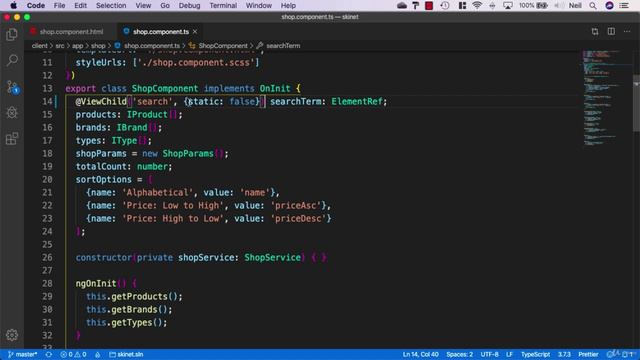Image resolution: width=640 pixels, height=360 pixels.
Task: Change the LF end of line sequence
Action: click(509, 354)
